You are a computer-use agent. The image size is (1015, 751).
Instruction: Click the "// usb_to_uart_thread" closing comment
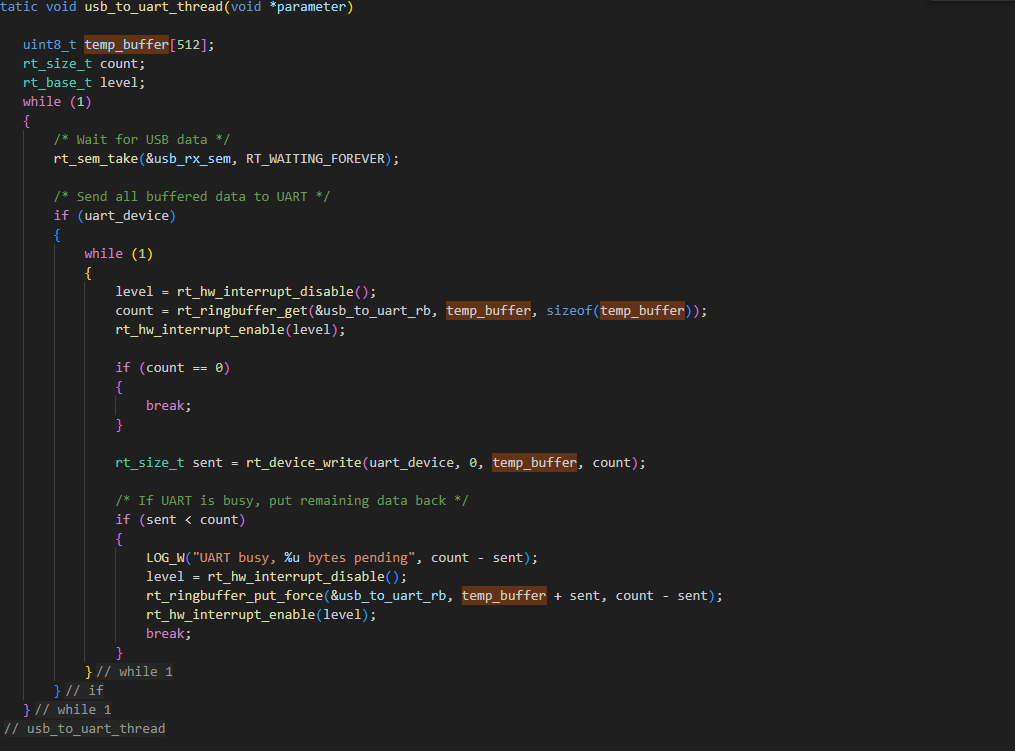[x=85, y=729]
